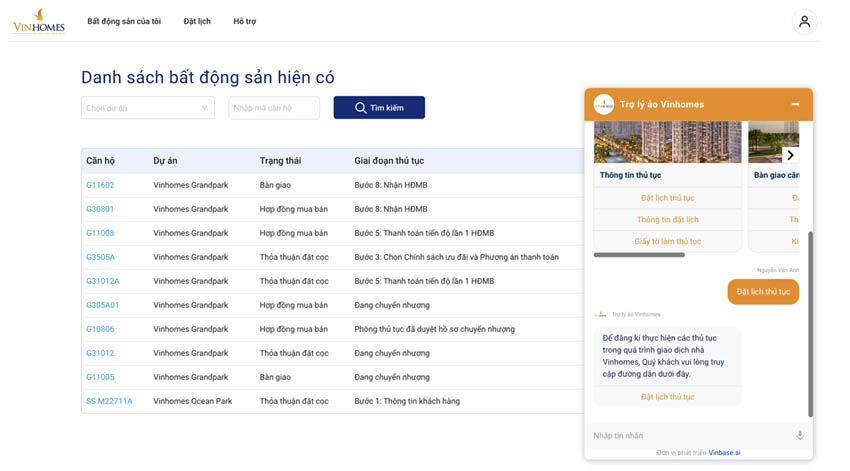
Task: Click 'Bàn giao' status in G11602 row
Action: [x=275, y=185]
